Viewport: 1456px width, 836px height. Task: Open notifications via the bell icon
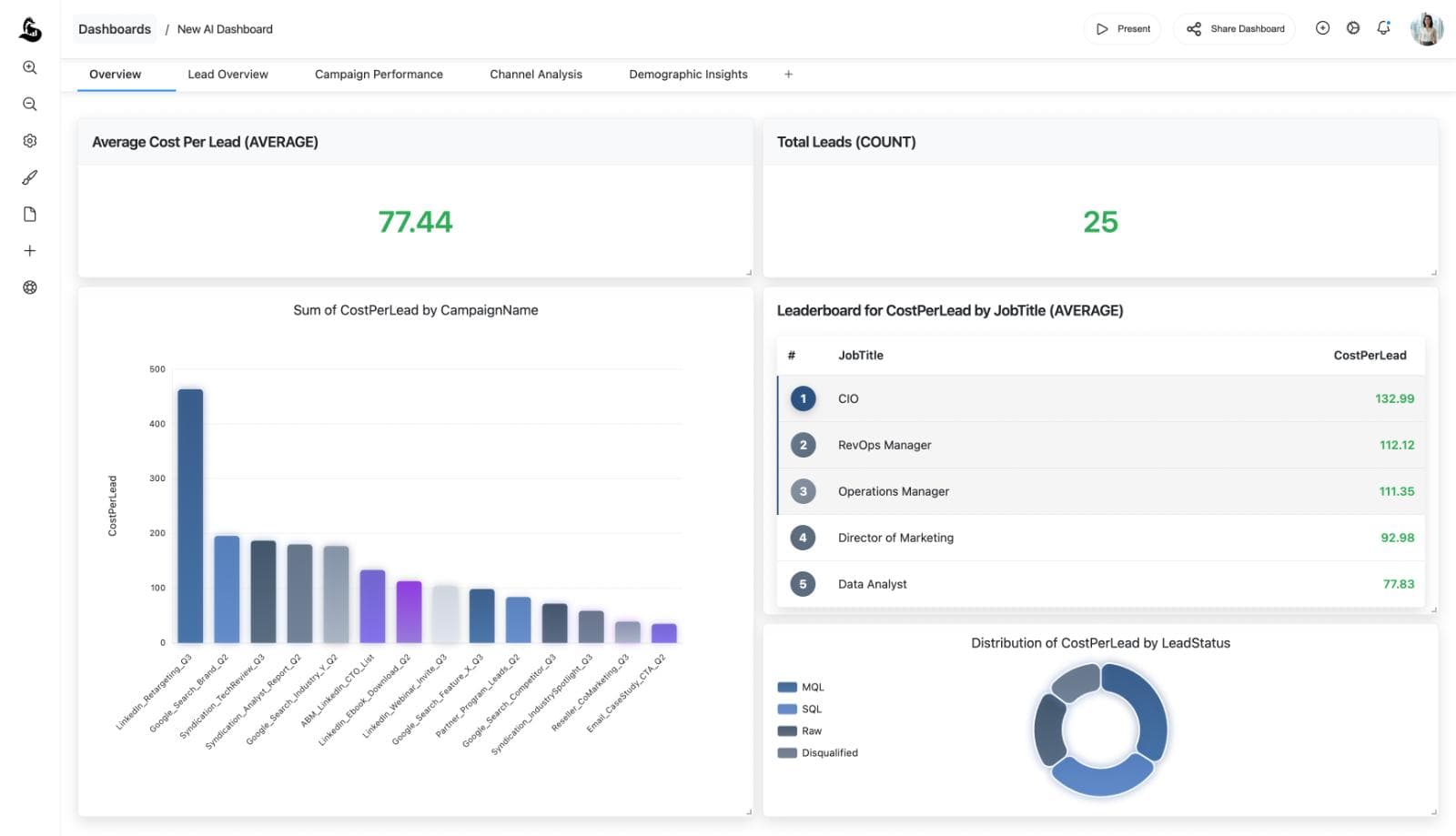pos(1384,28)
